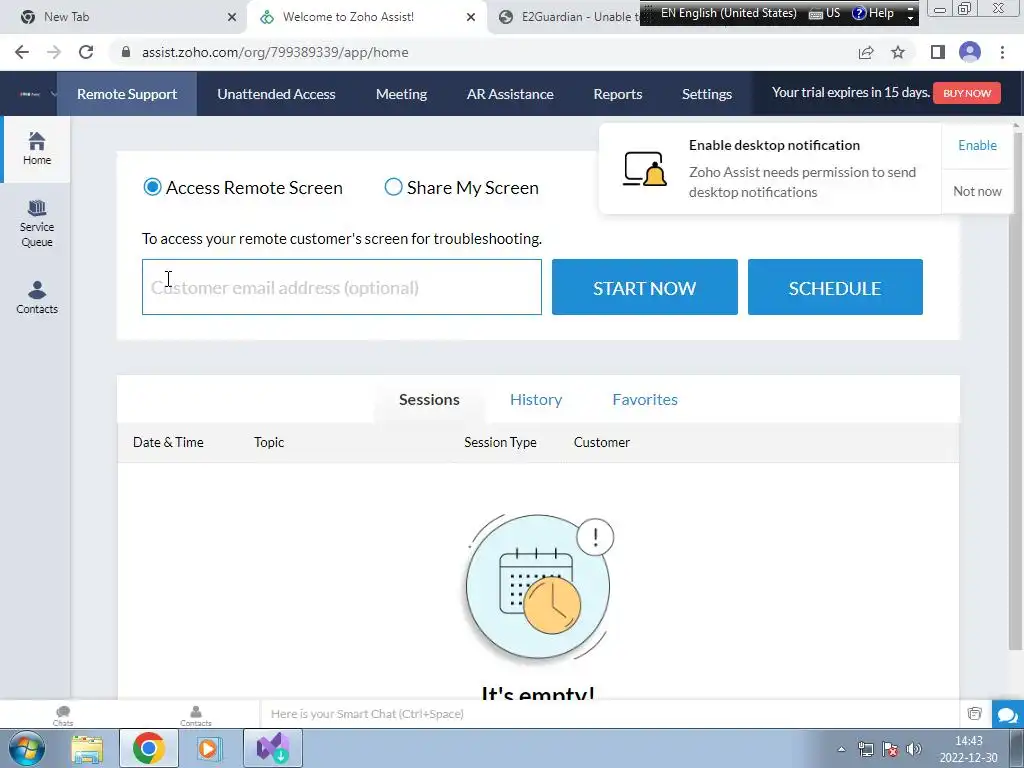Open the Reports tab
Viewport: 1024px width, 768px height.
tap(618, 94)
